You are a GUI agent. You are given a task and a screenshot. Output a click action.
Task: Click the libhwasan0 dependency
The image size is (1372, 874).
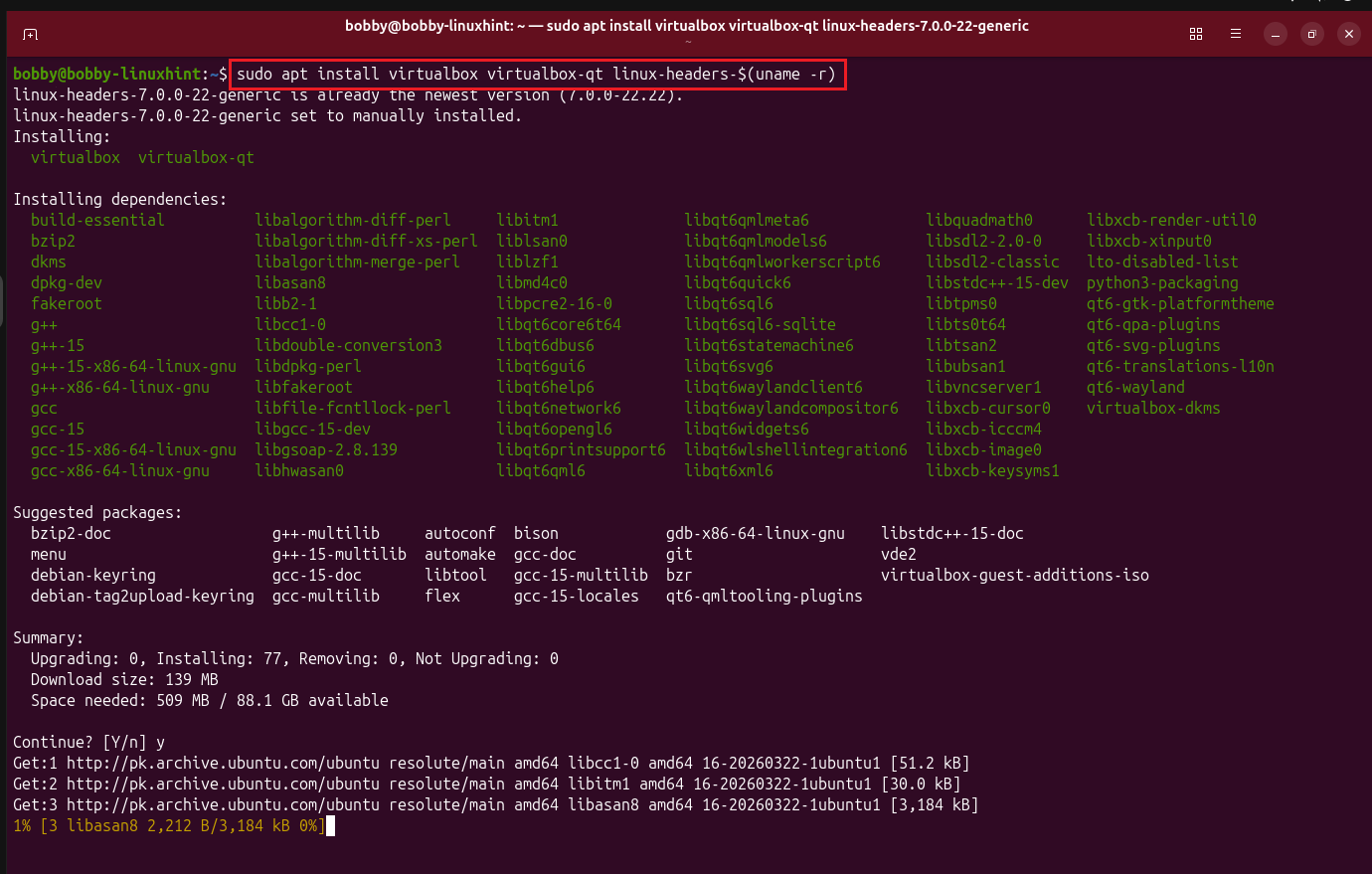[299, 470]
